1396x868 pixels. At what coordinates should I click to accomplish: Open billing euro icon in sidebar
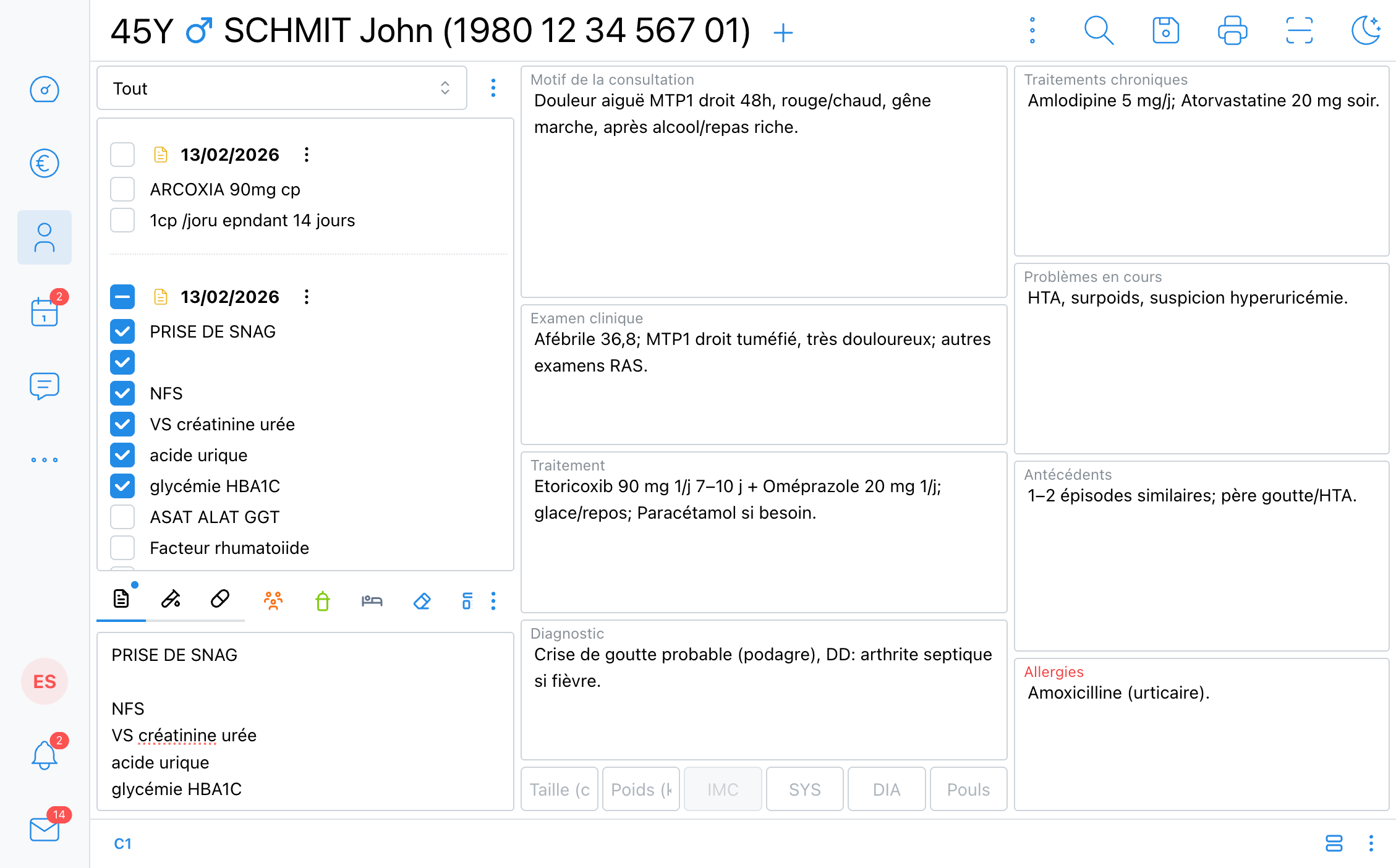45,163
